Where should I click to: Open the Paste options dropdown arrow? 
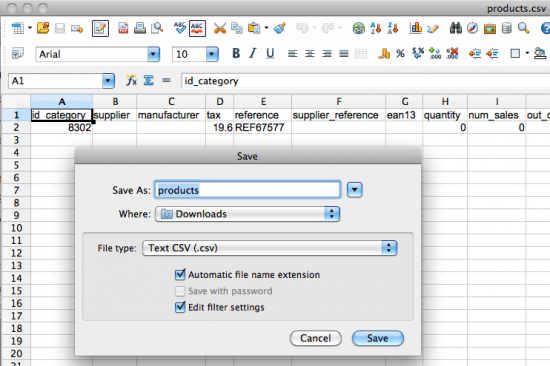point(266,28)
